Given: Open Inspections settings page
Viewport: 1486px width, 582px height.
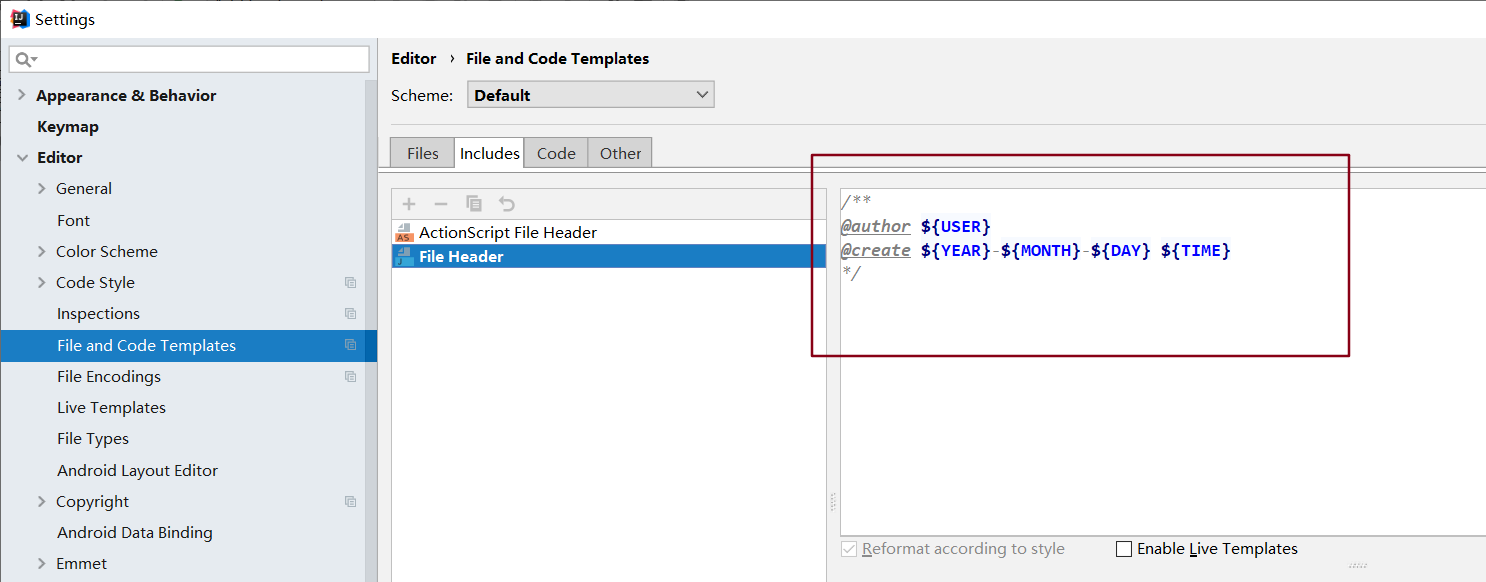Looking at the screenshot, I should click(98, 314).
